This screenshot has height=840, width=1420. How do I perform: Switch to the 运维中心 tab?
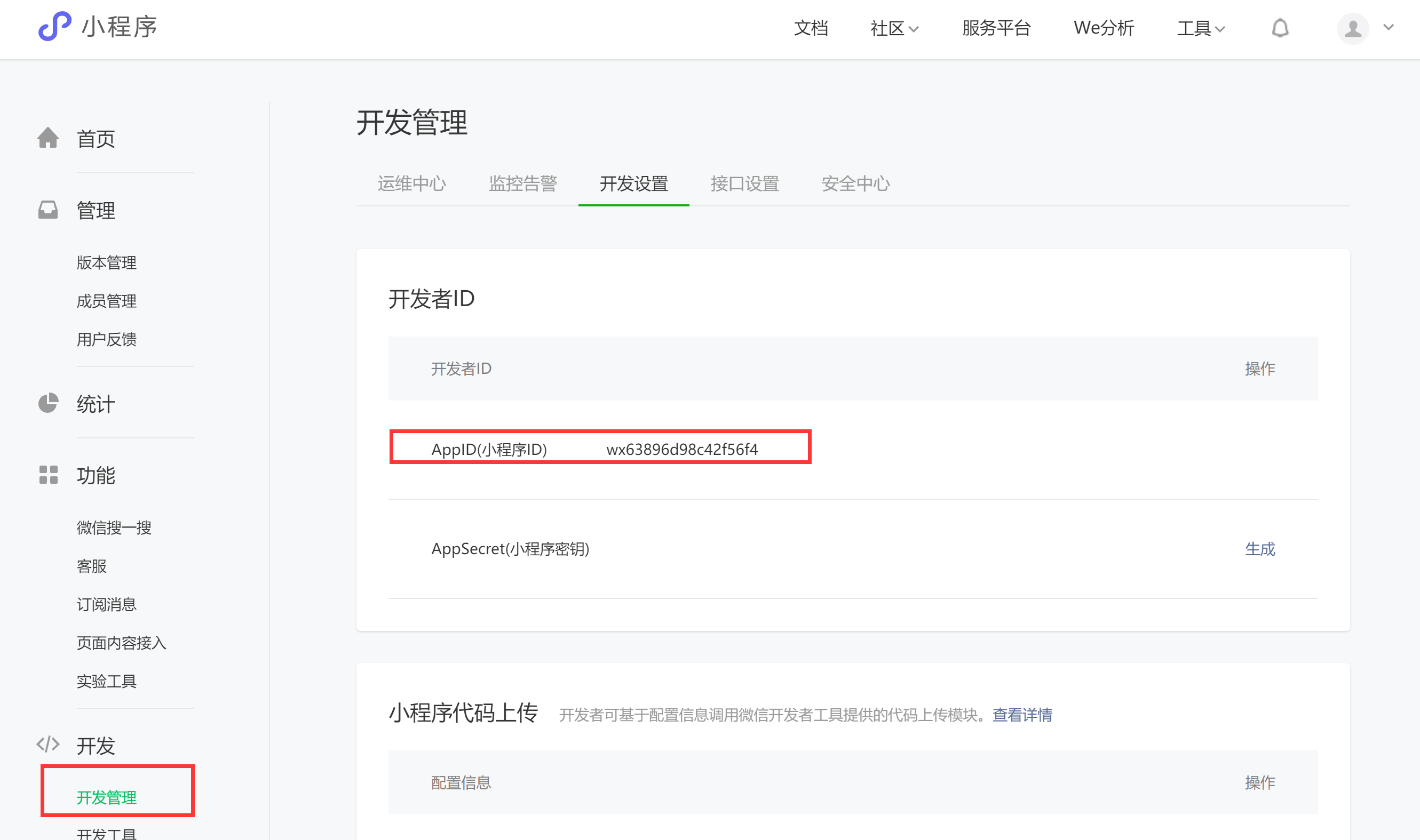click(411, 183)
